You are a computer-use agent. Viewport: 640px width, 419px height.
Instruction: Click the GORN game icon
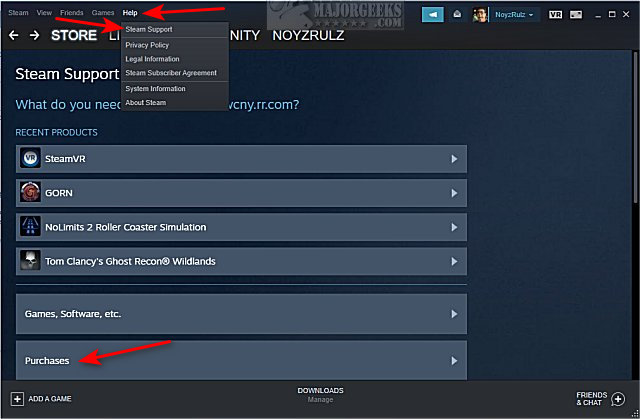[x=30, y=193]
